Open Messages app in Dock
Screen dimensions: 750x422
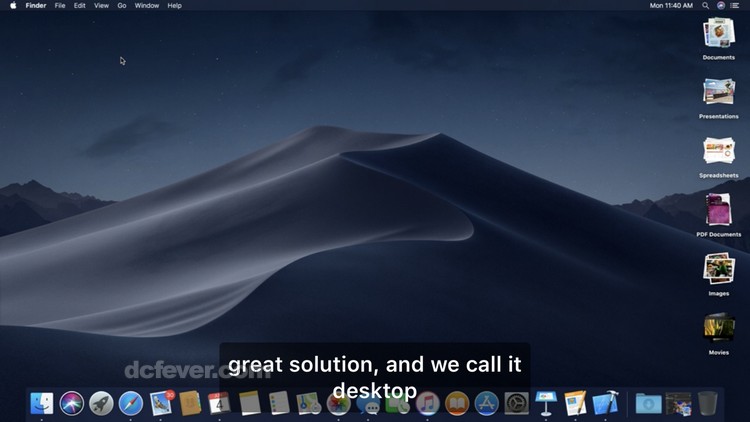[x=368, y=403]
